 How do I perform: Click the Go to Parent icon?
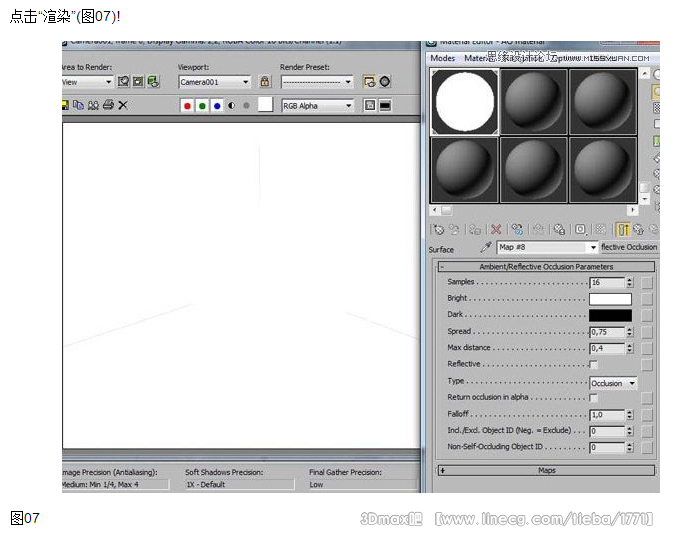coord(639,229)
